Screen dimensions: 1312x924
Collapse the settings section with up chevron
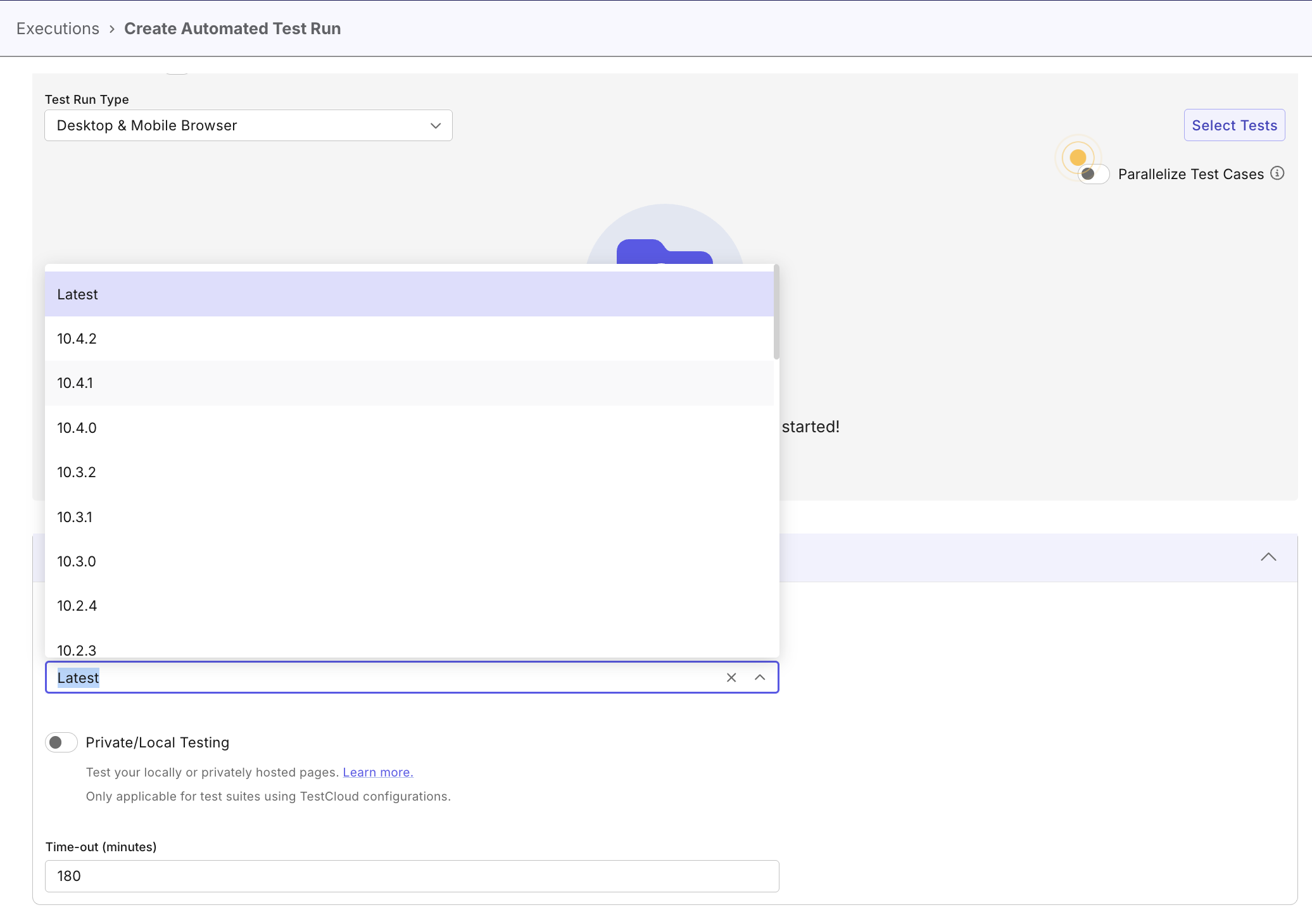coord(1268,557)
